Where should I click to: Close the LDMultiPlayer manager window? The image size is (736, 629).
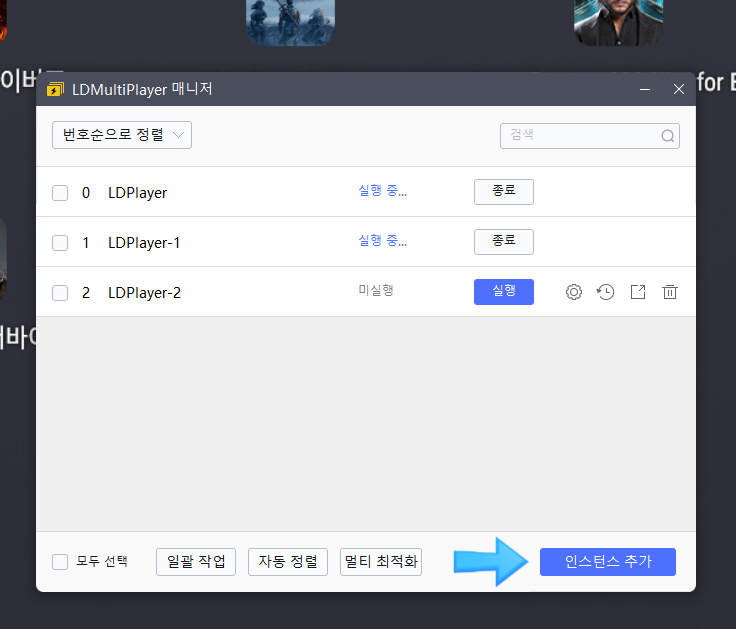tap(679, 89)
